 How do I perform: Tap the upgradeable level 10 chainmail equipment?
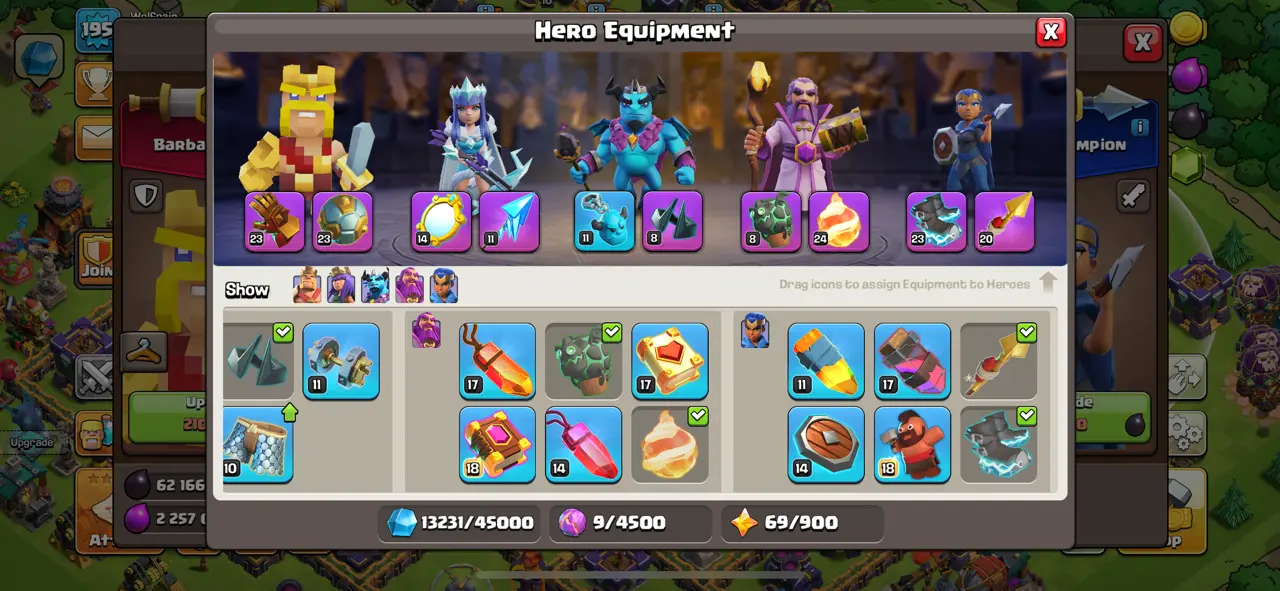(x=257, y=444)
